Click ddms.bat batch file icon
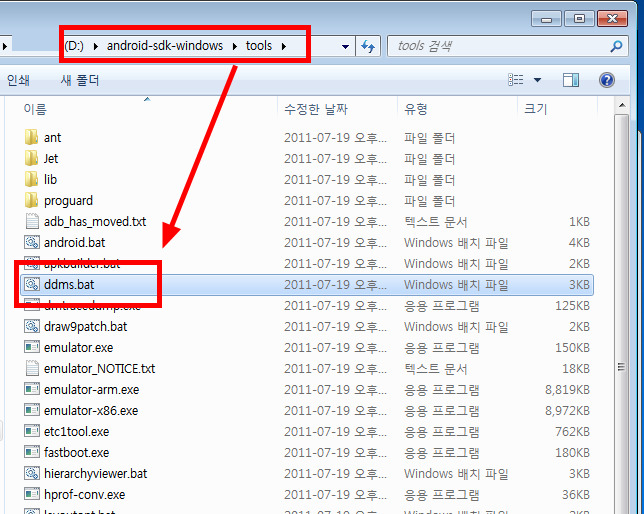The width and height of the screenshot is (644, 514). [x=32, y=284]
